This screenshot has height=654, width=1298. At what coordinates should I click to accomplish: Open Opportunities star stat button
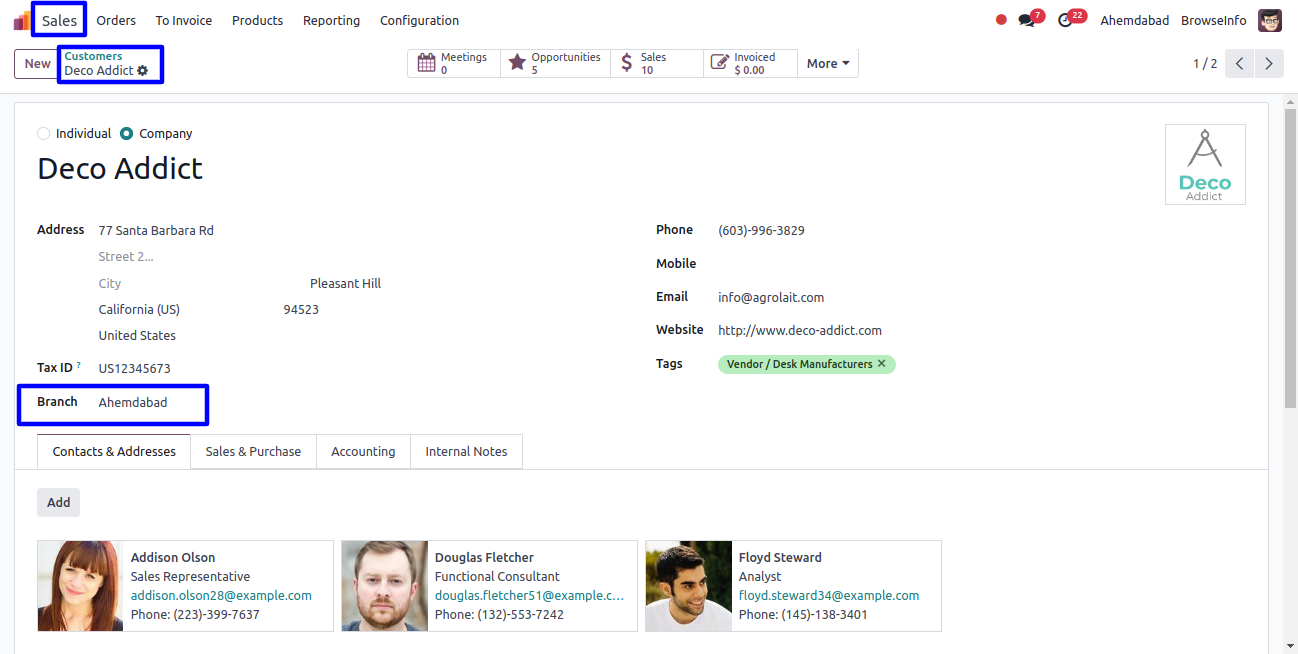(x=555, y=63)
